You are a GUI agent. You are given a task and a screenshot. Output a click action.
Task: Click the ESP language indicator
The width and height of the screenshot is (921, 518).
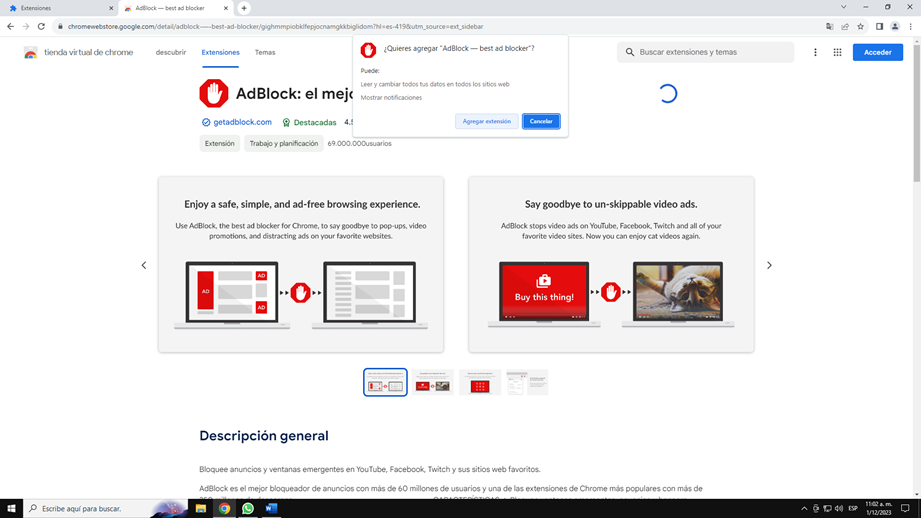tap(853, 509)
